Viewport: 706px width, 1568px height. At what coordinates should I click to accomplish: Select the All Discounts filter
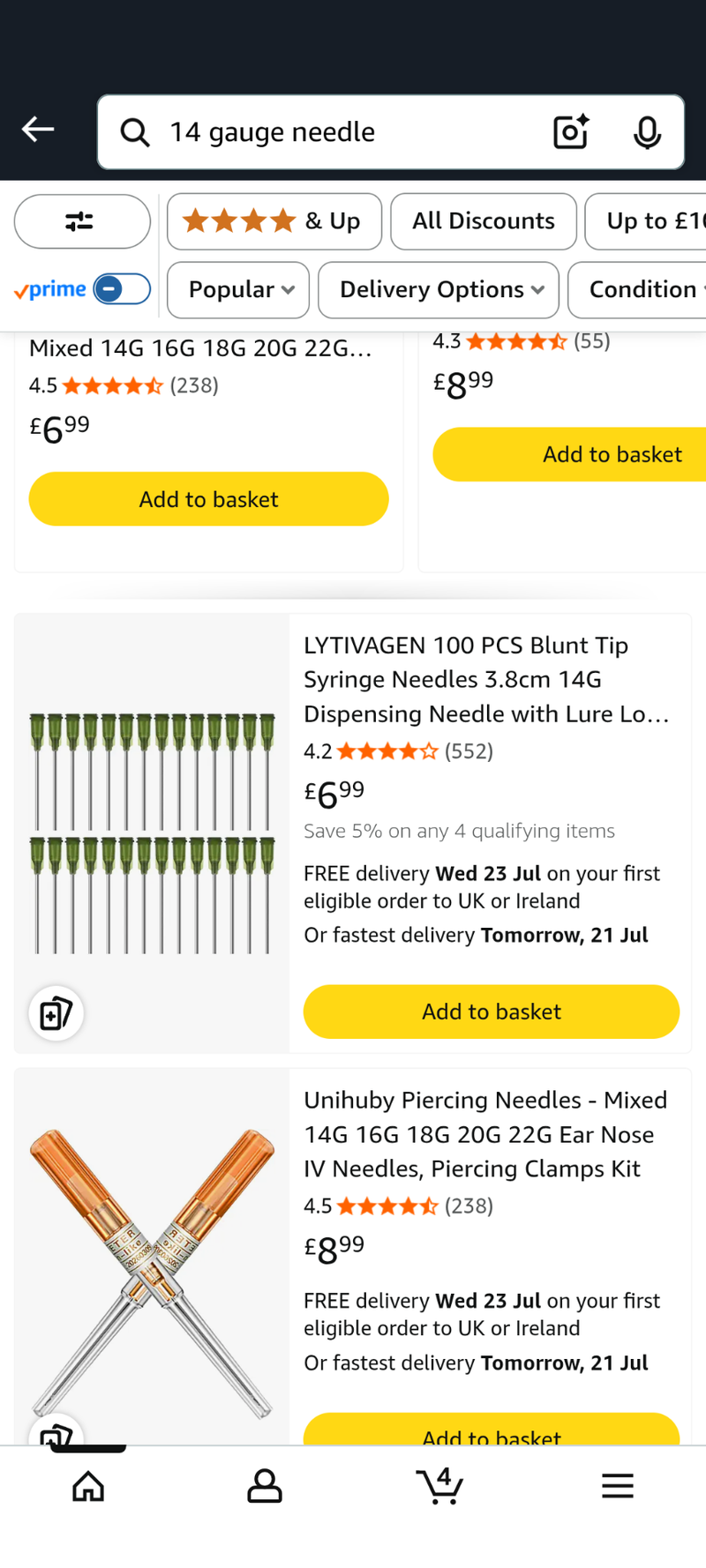[483, 221]
